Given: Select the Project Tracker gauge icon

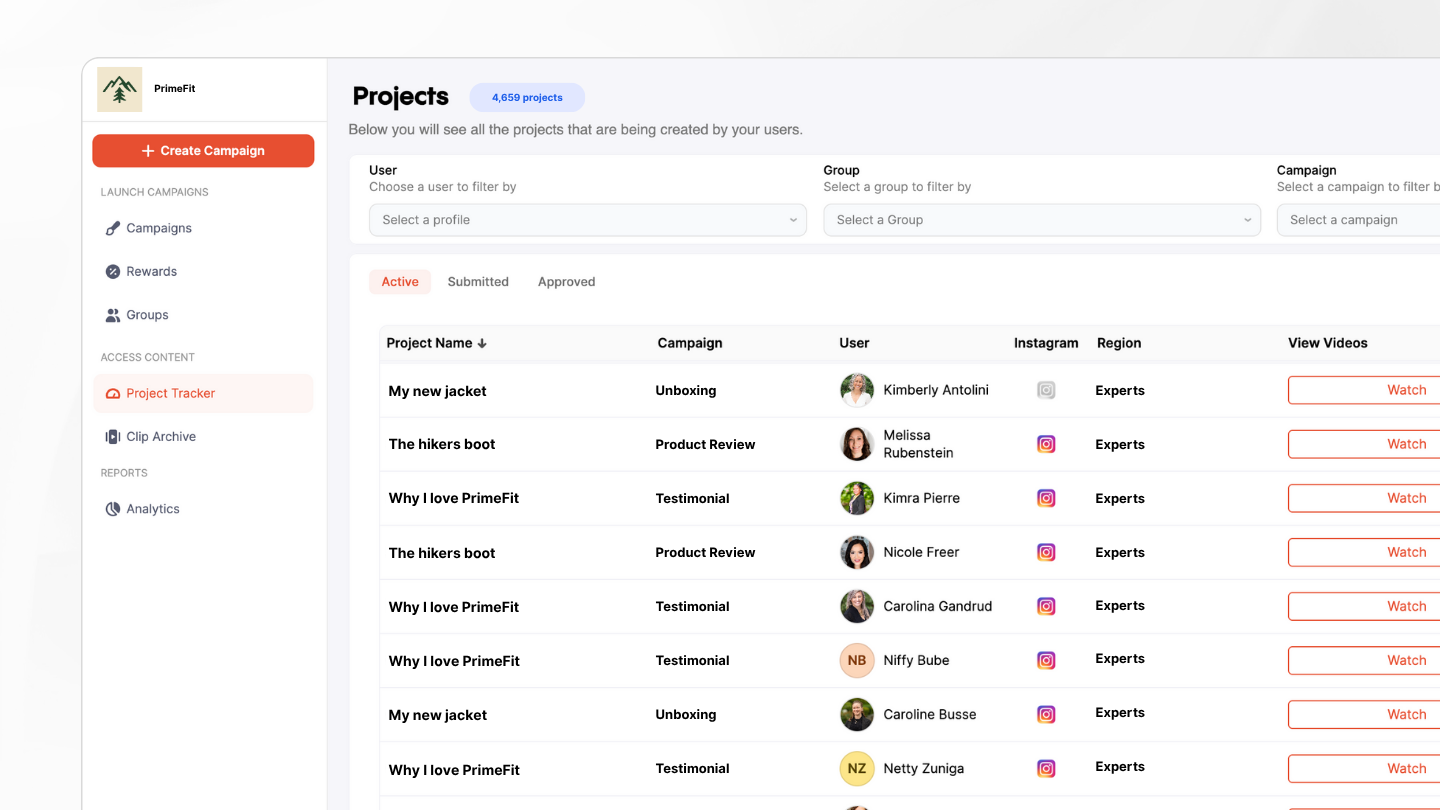Looking at the screenshot, I should pyautogui.click(x=113, y=393).
